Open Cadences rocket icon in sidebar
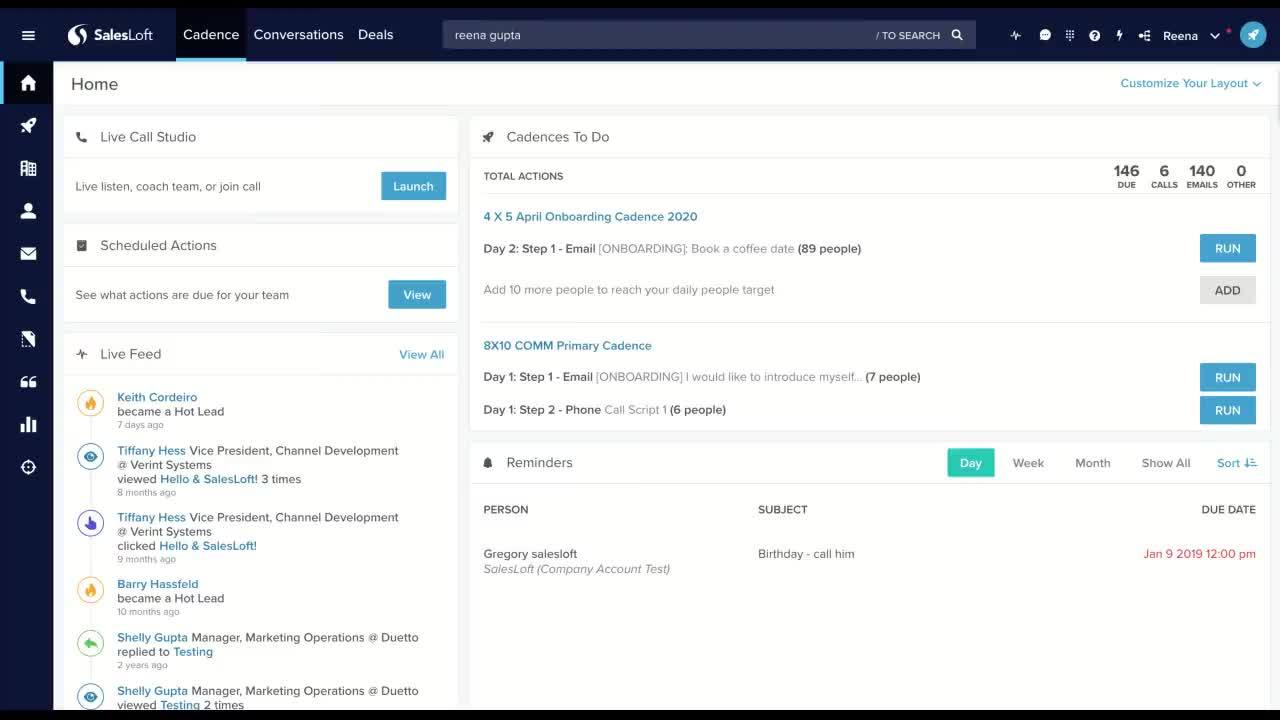Screen dimensions: 1280x720 click(x=28, y=125)
